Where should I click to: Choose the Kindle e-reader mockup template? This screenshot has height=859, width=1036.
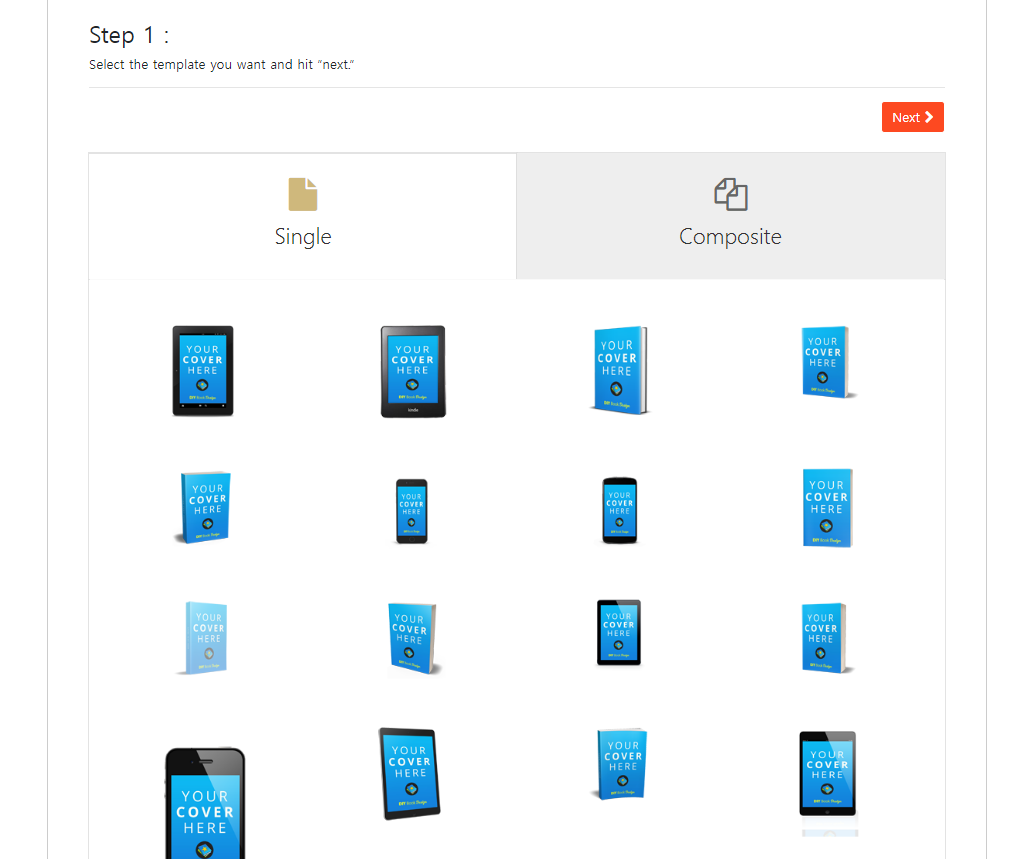[413, 371]
